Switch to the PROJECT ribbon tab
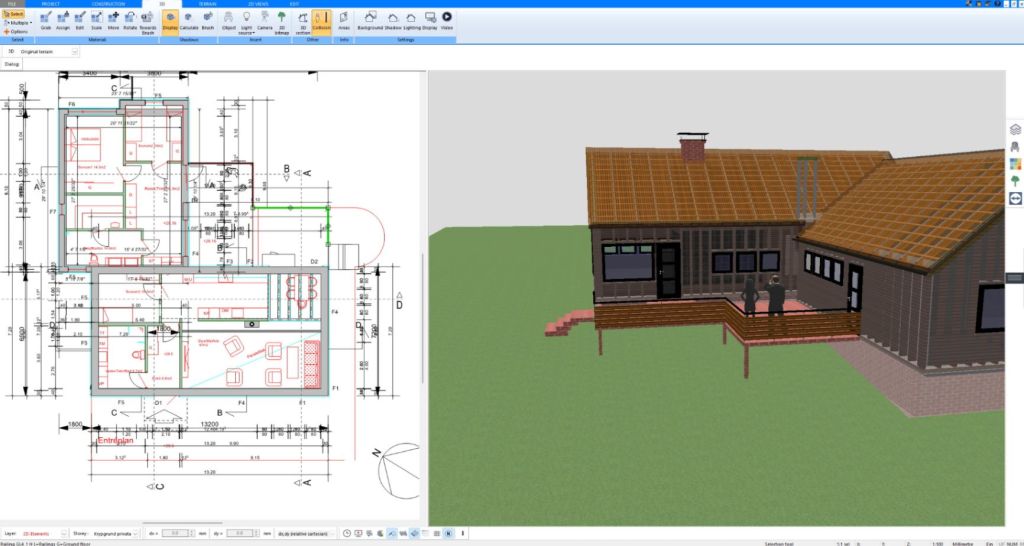Image resolution: width=1024 pixels, height=546 pixels. [51, 4]
